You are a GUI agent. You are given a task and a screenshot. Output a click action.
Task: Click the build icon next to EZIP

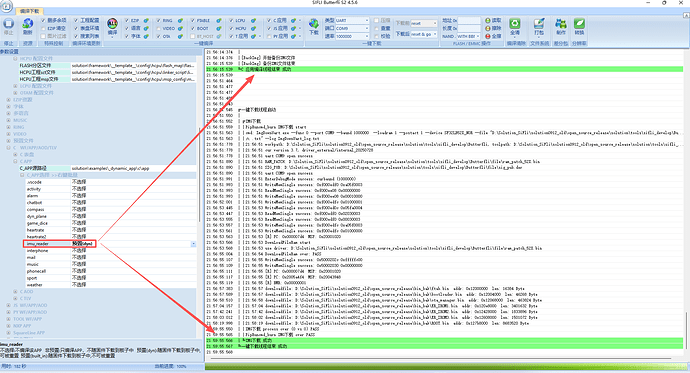tap(146, 20)
